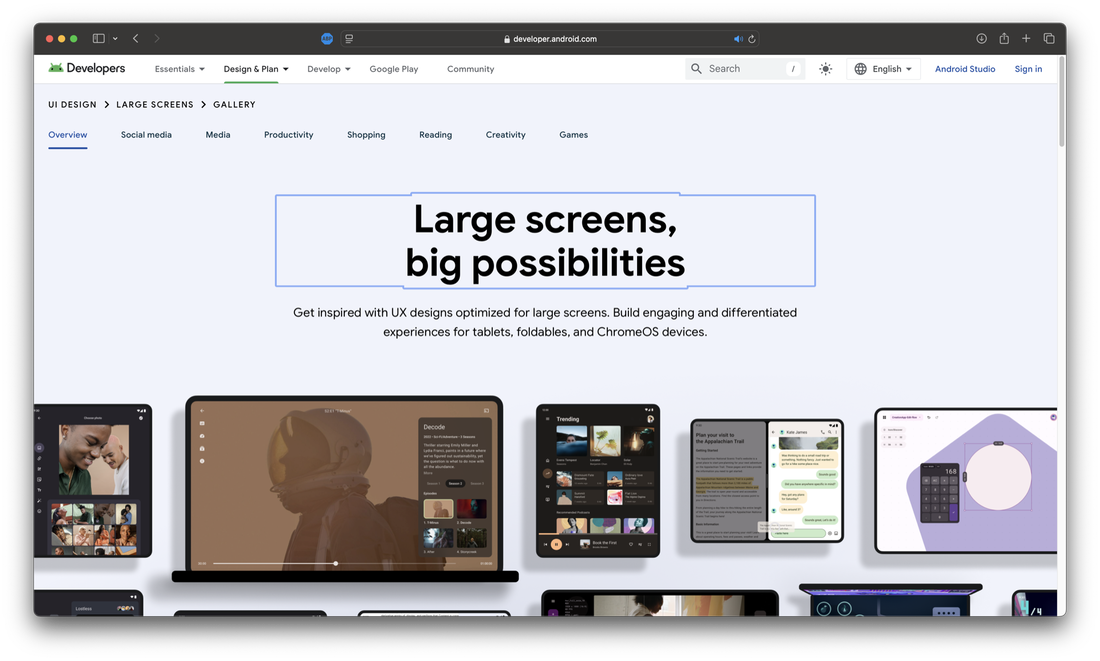The image size is (1100, 661).
Task: Open the calculator drawing tablet thumbnail
Action: 965,481
